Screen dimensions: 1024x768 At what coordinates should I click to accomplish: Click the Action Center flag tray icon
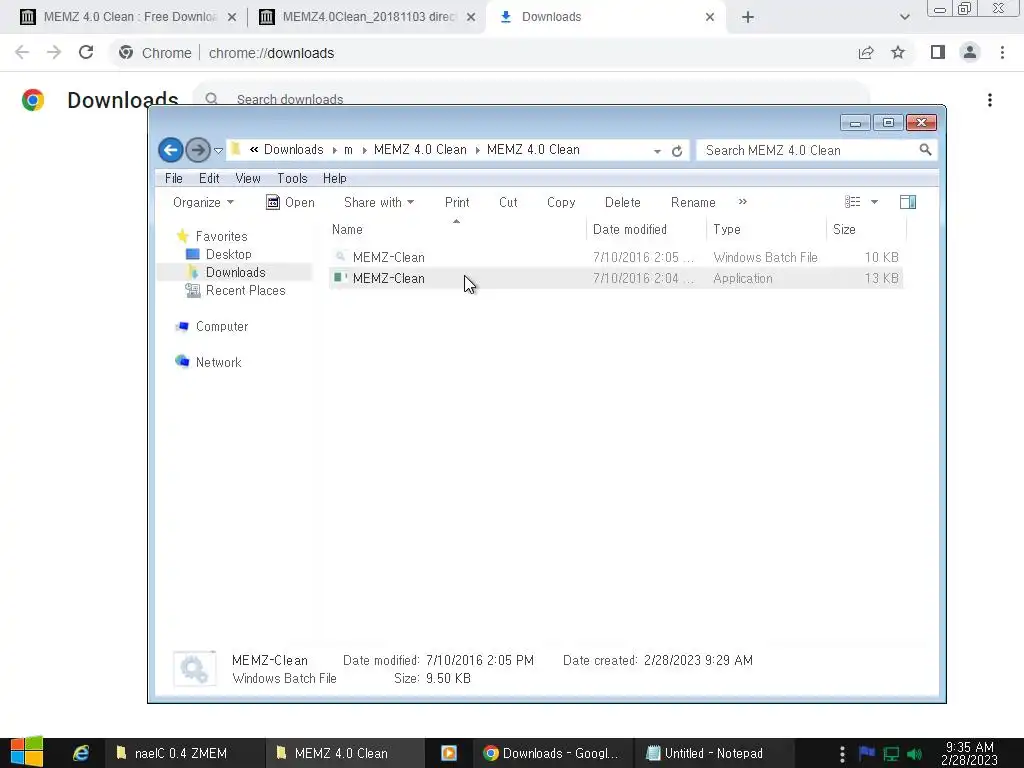[867, 753]
